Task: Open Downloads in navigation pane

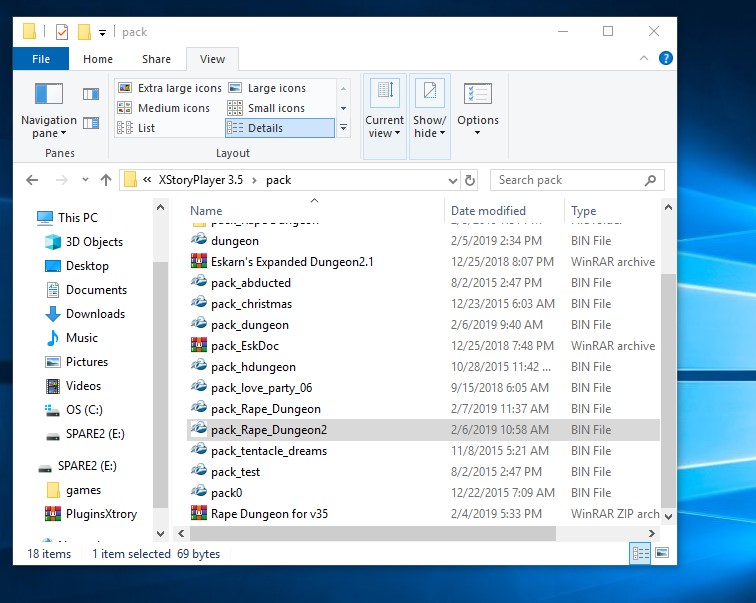Action: [85, 314]
